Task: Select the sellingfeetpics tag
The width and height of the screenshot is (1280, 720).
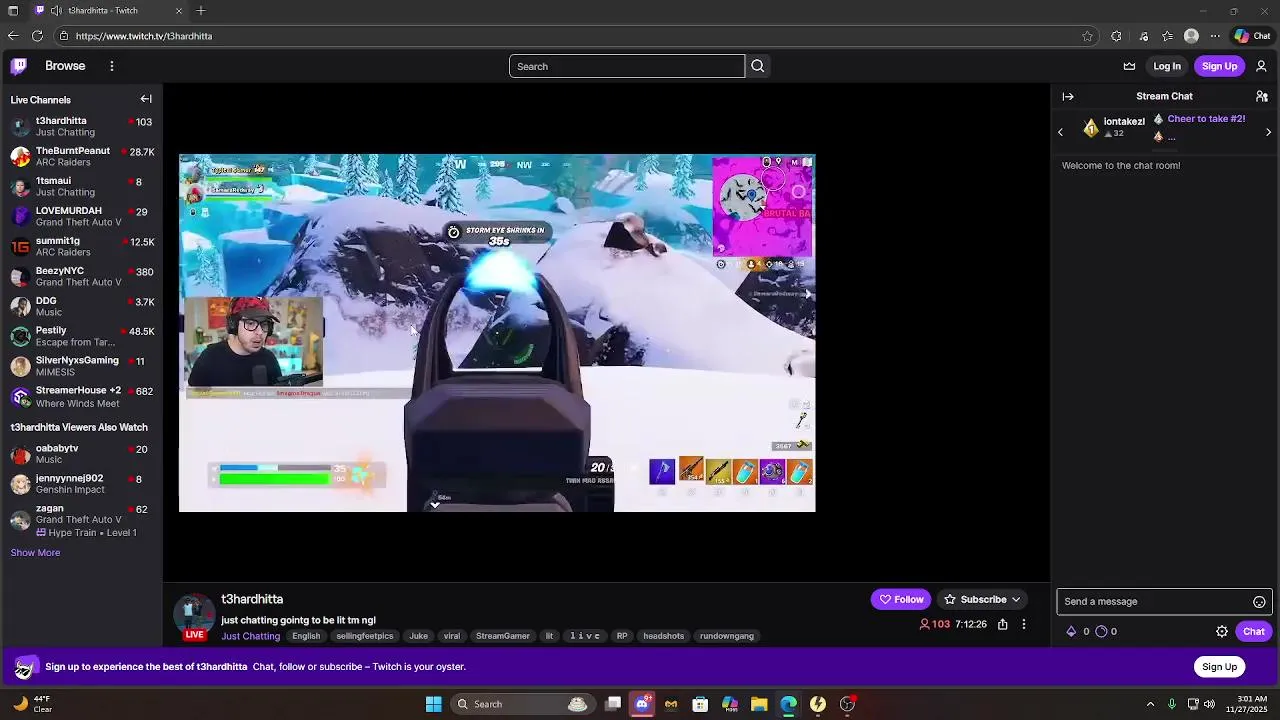Action: [x=364, y=636]
